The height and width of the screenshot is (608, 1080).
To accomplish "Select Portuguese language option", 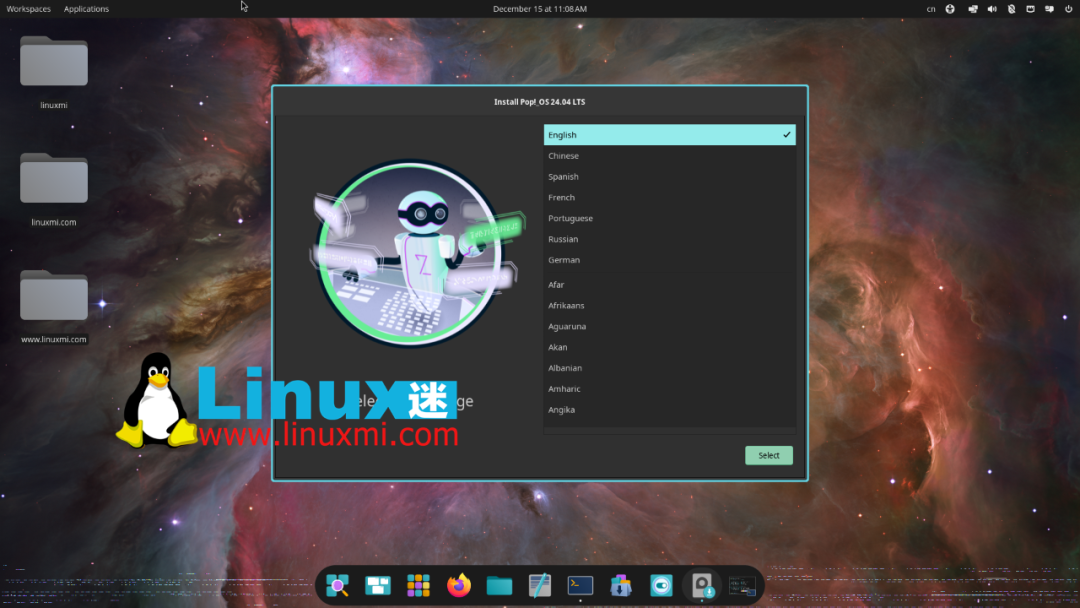I will point(669,218).
